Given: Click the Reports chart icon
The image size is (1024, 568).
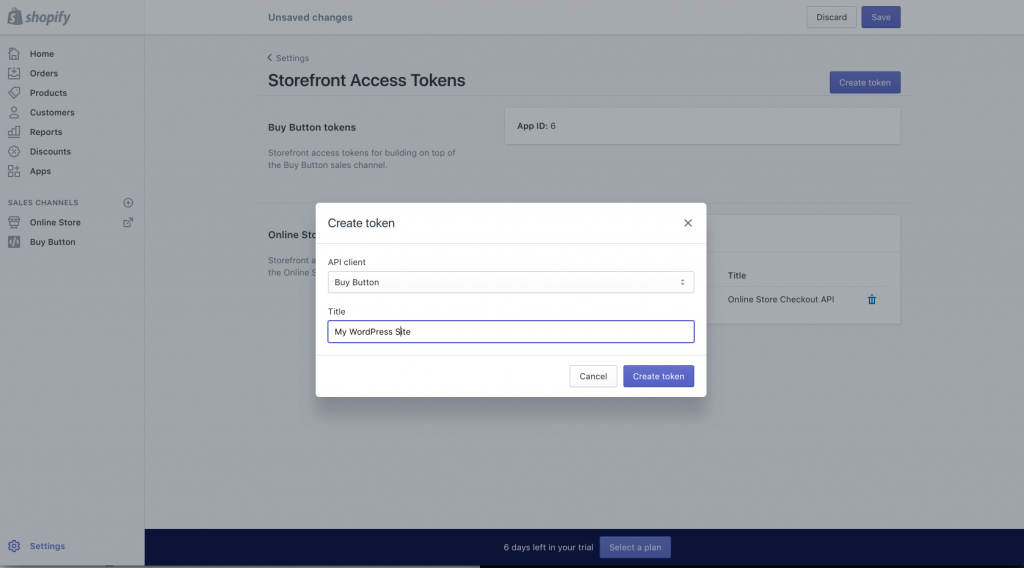Looking at the screenshot, I should (x=14, y=132).
